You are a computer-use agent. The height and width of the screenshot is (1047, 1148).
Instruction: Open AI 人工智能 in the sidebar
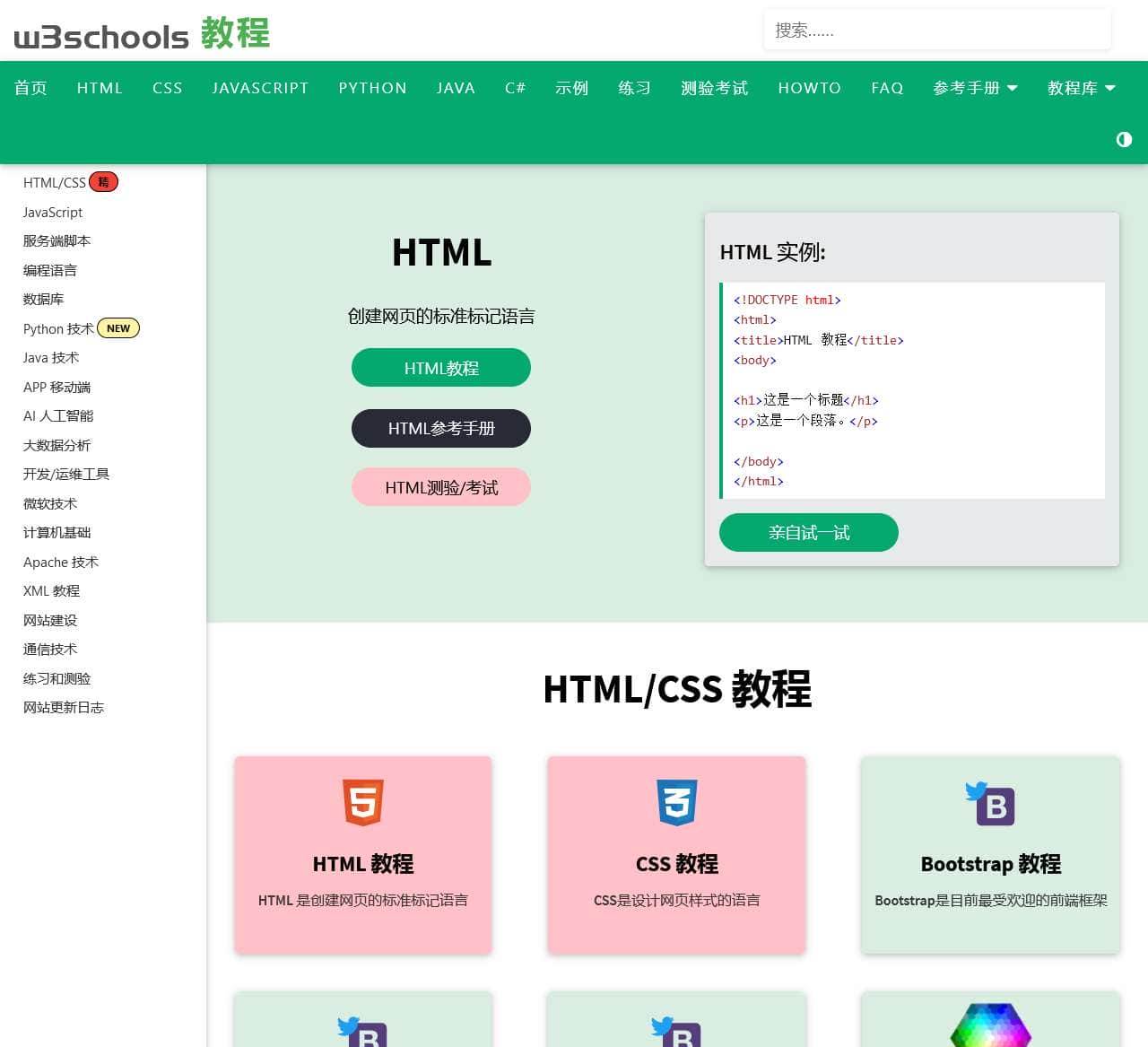58,416
